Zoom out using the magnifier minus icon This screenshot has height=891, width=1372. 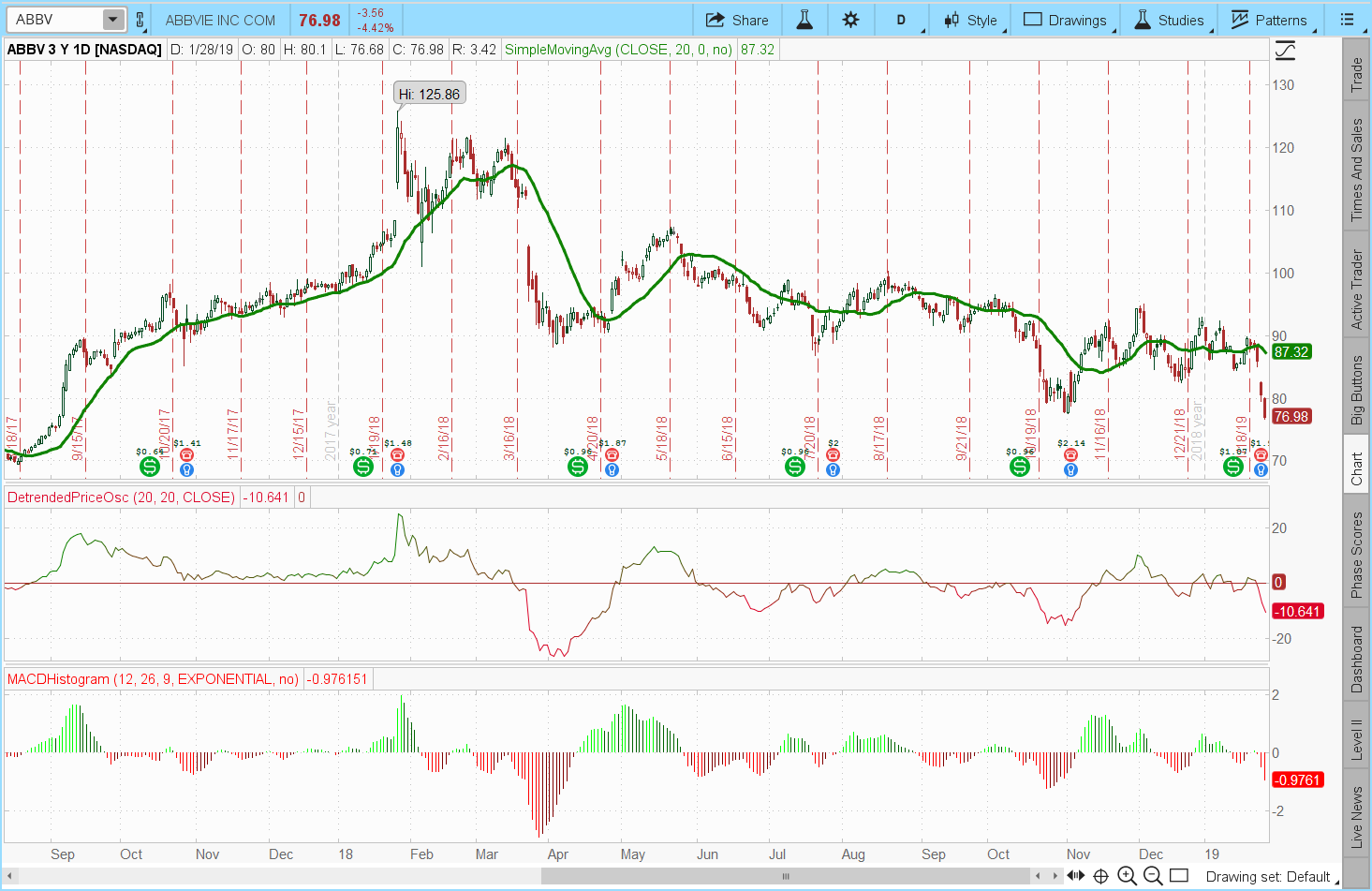1153,876
